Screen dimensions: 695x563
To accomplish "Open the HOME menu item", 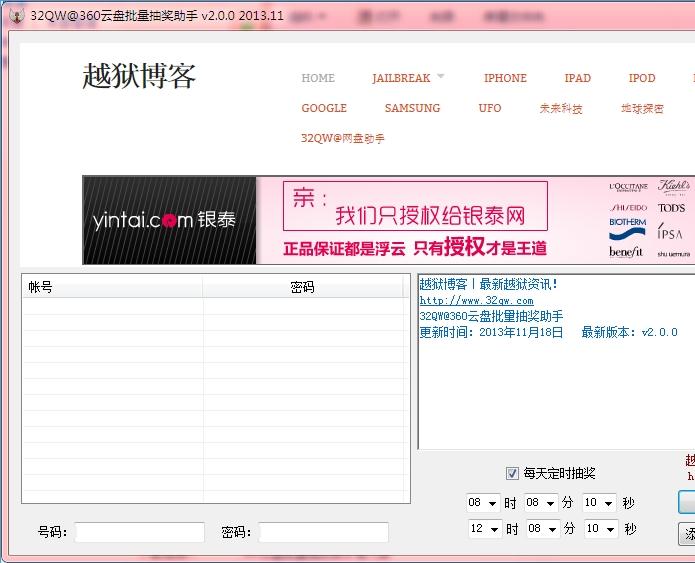I will click(318, 78).
